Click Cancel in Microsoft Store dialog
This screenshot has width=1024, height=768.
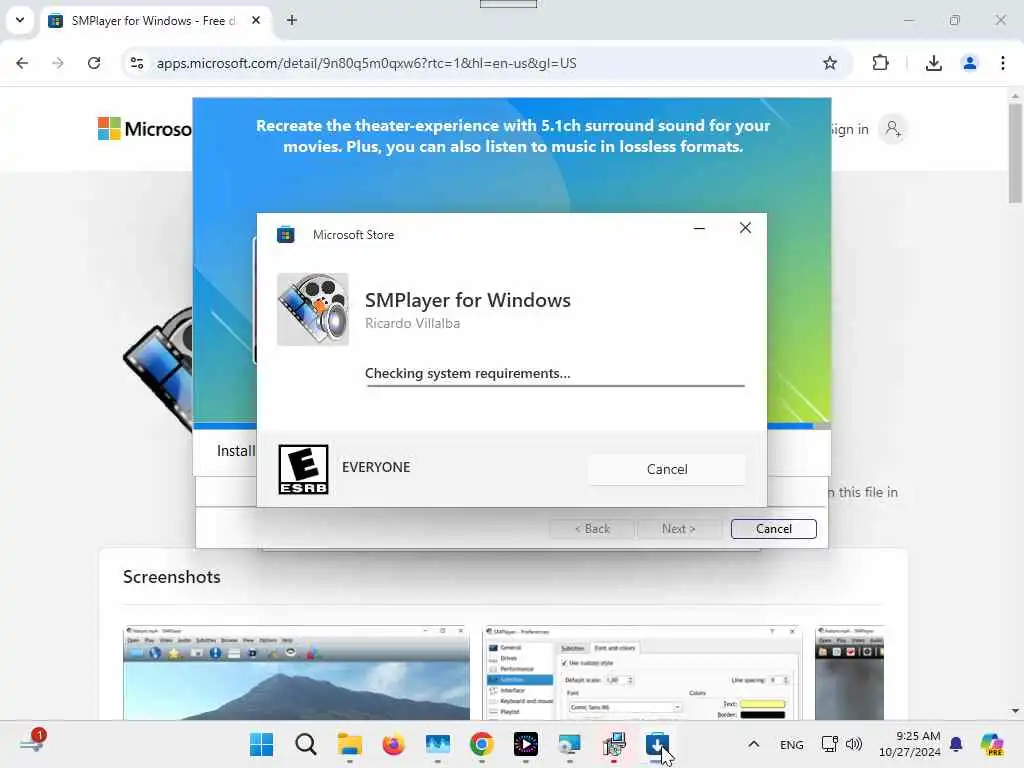[x=667, y=469]
